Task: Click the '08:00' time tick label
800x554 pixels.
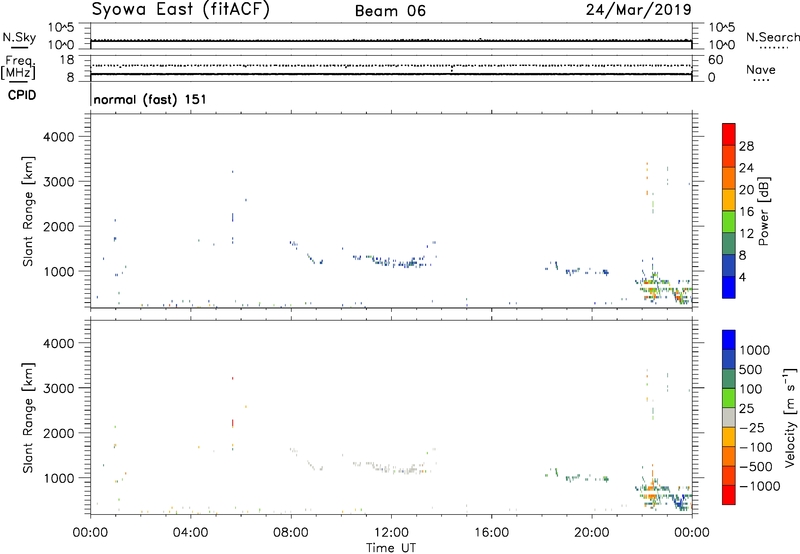Action: point(291,533)
